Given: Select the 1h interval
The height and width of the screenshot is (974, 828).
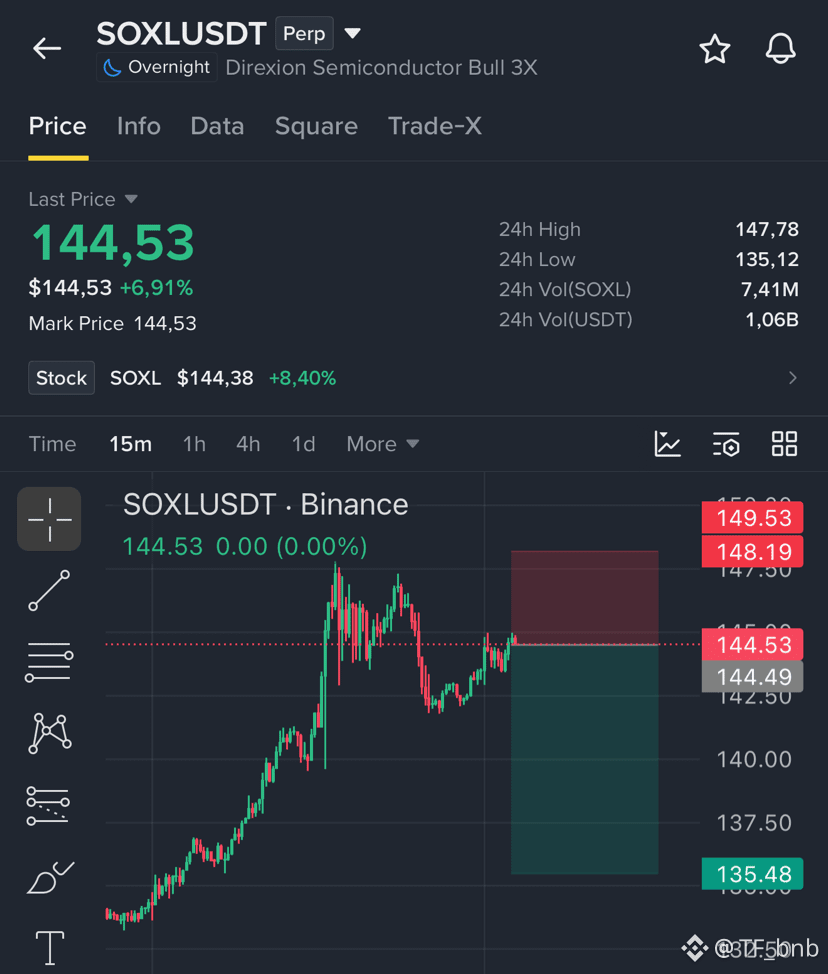Looking at the screenshot, I should [194, 444].
